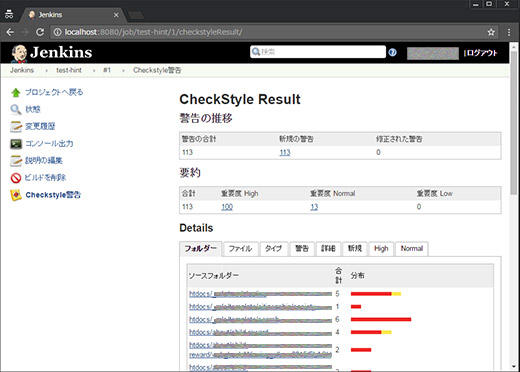Focus the Jenkins search box
The height and width of the screenshot is (372, 520).
pyautogui.click(x=318, y=52)
